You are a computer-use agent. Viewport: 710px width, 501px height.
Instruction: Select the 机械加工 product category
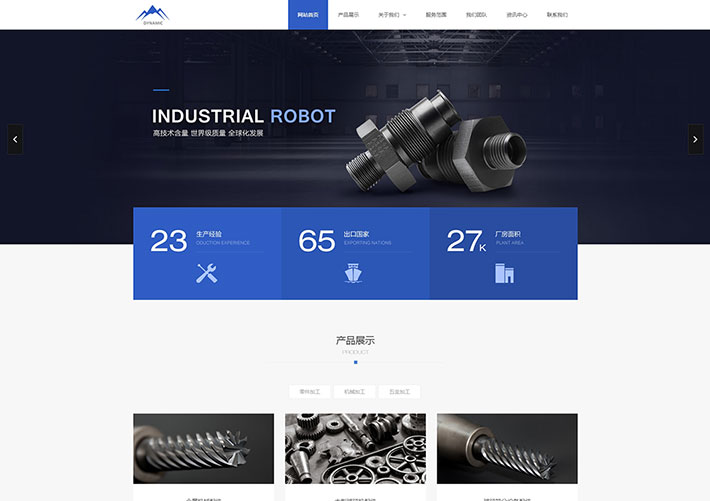pyautogui.click(x=355, y=392)
